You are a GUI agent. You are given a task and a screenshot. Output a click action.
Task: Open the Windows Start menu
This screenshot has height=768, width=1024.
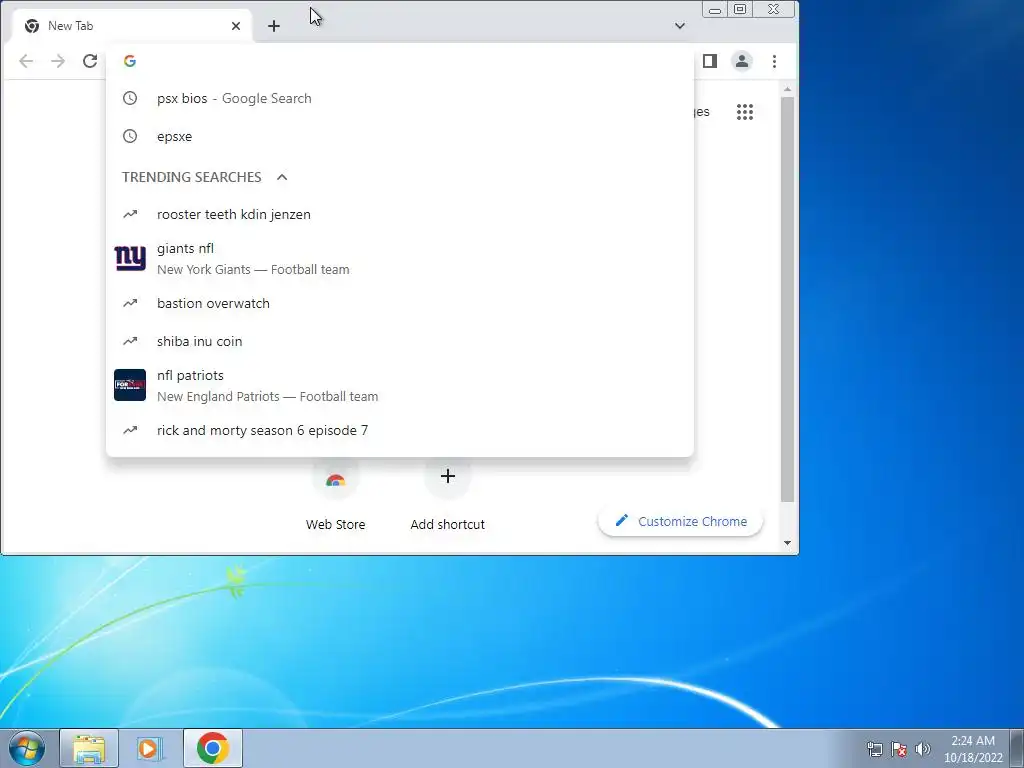(26, 748)
